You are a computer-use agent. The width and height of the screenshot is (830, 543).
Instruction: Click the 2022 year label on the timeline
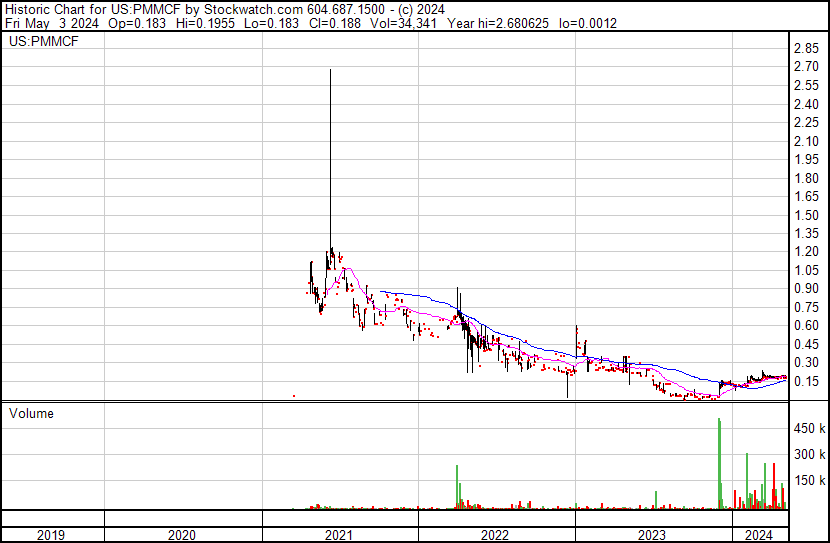(x=495, y=535)
